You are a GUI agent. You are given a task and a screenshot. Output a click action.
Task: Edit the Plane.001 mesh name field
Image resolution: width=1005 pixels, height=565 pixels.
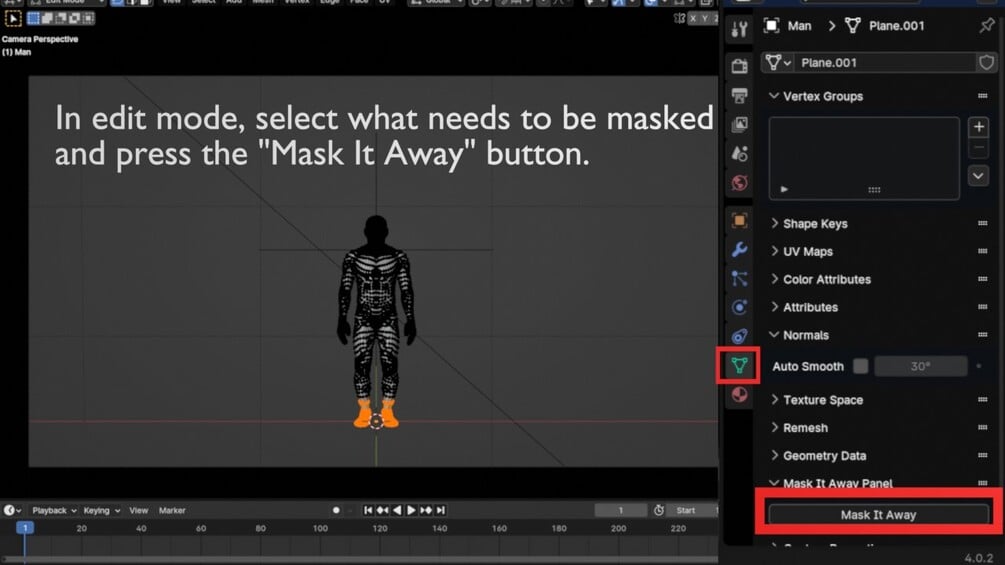[x=885, y=62]
